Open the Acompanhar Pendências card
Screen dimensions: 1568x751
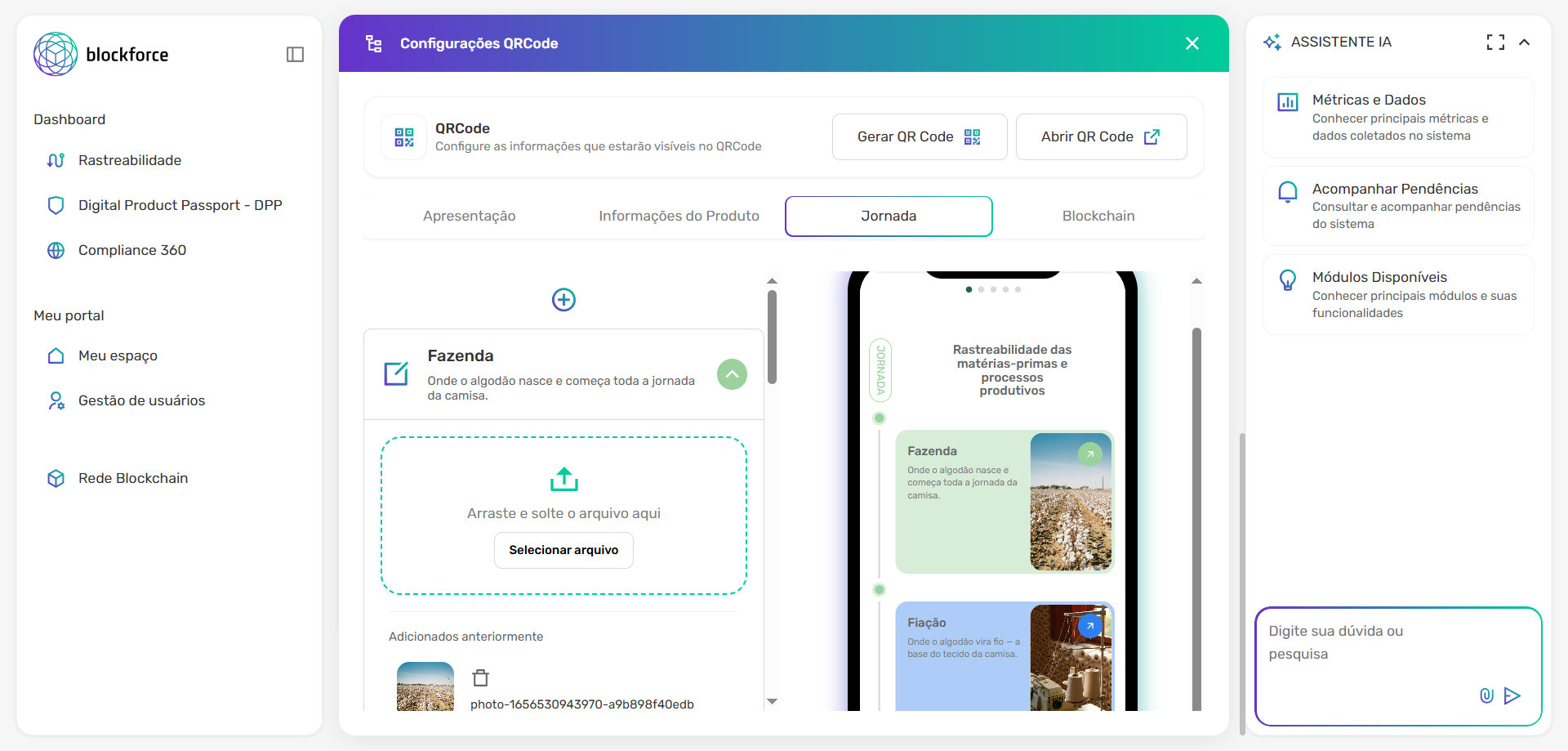(1398, 206)
